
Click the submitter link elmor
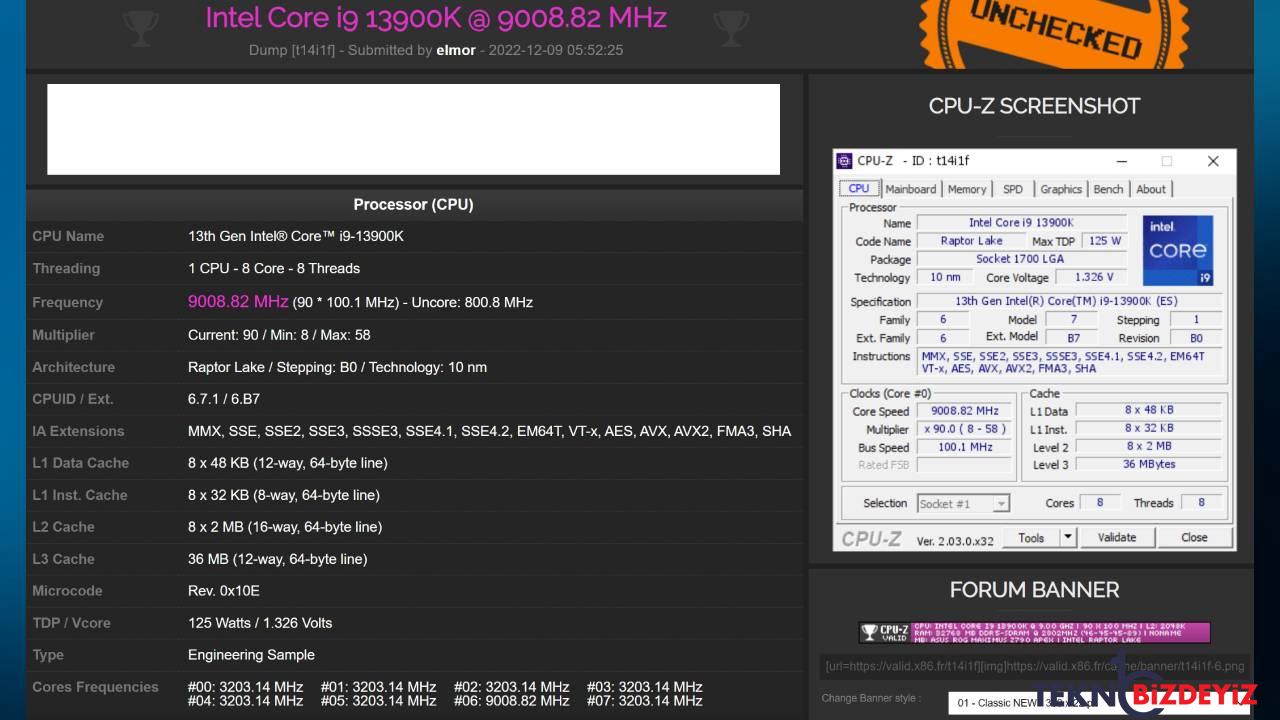[x=455, y=50]
